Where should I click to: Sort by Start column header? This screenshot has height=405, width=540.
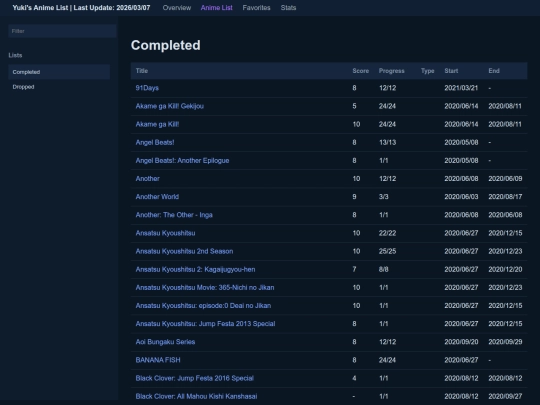tap(451, 71)
